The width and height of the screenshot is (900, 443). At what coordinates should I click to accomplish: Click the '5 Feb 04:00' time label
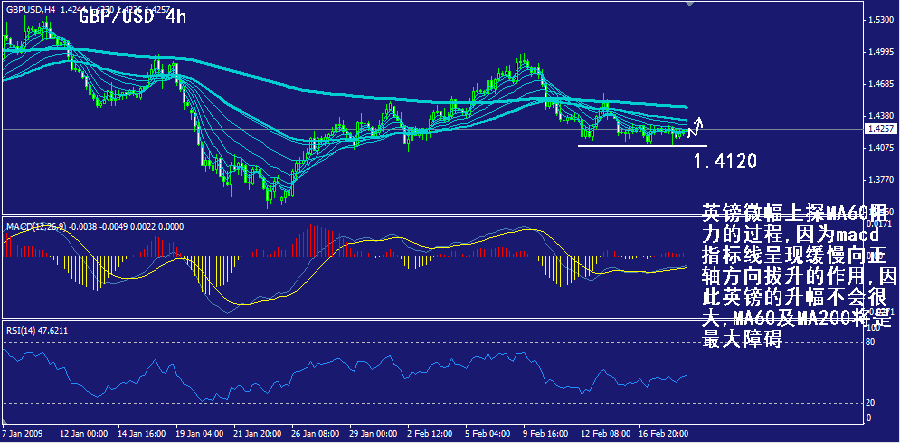486,432
